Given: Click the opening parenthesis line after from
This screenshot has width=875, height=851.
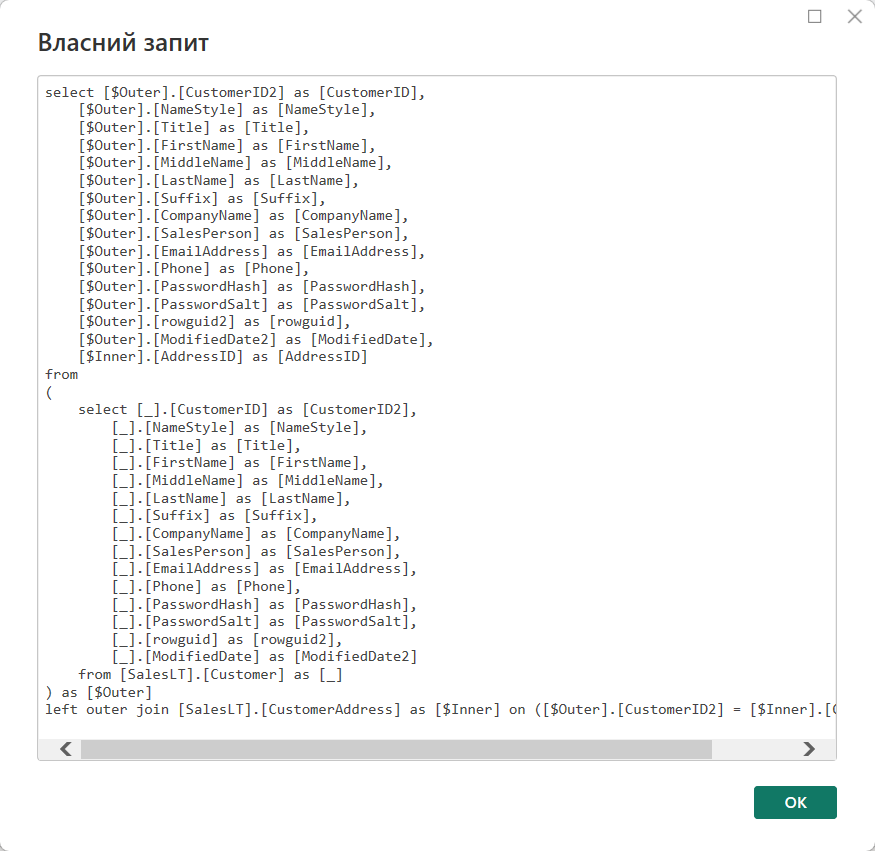Looking at the screenshot, I should click(x=48, y=392).
